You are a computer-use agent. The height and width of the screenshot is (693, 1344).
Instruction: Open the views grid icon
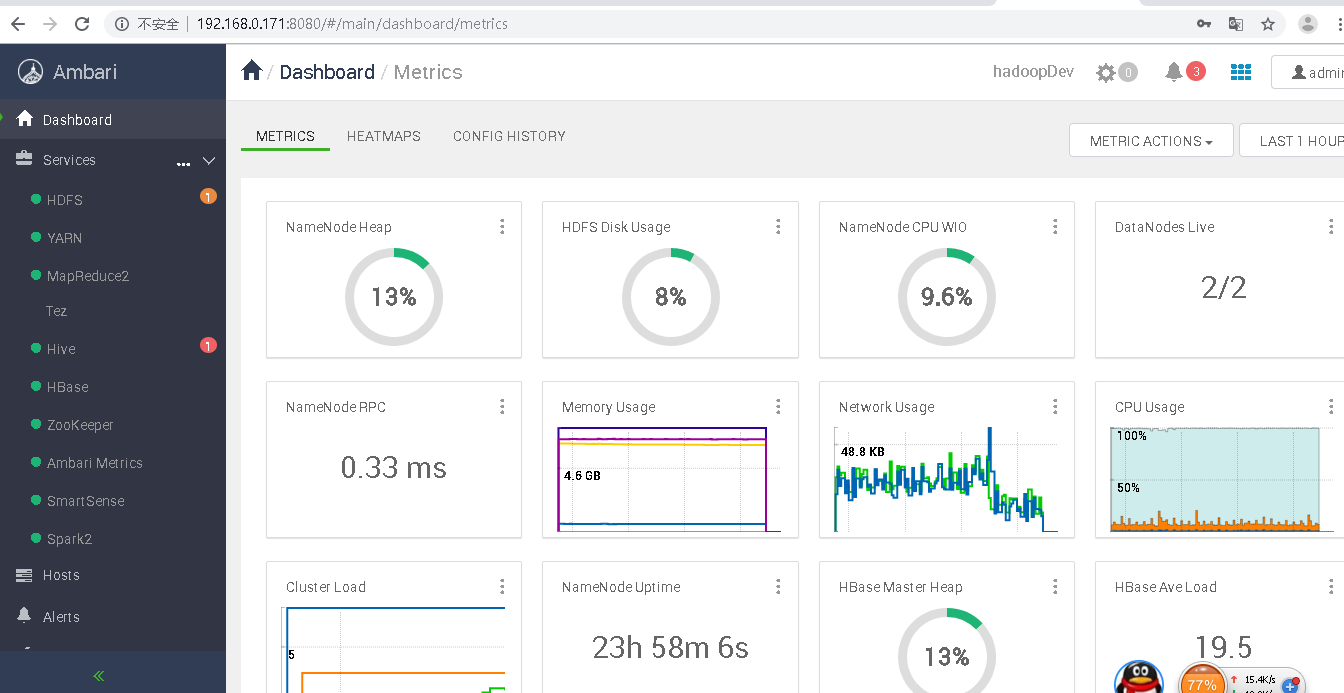1241,72
